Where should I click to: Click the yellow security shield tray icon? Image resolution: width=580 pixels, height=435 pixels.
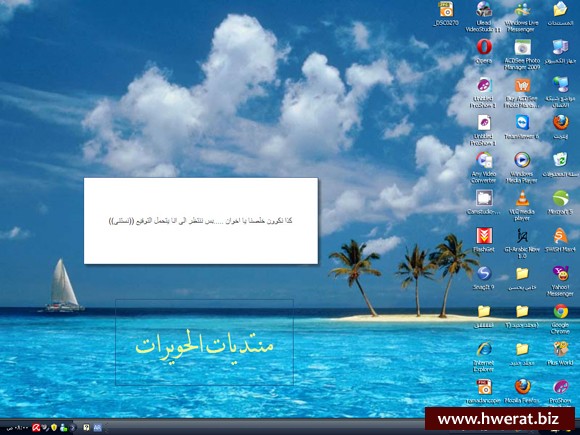click(x=54, y=428)
